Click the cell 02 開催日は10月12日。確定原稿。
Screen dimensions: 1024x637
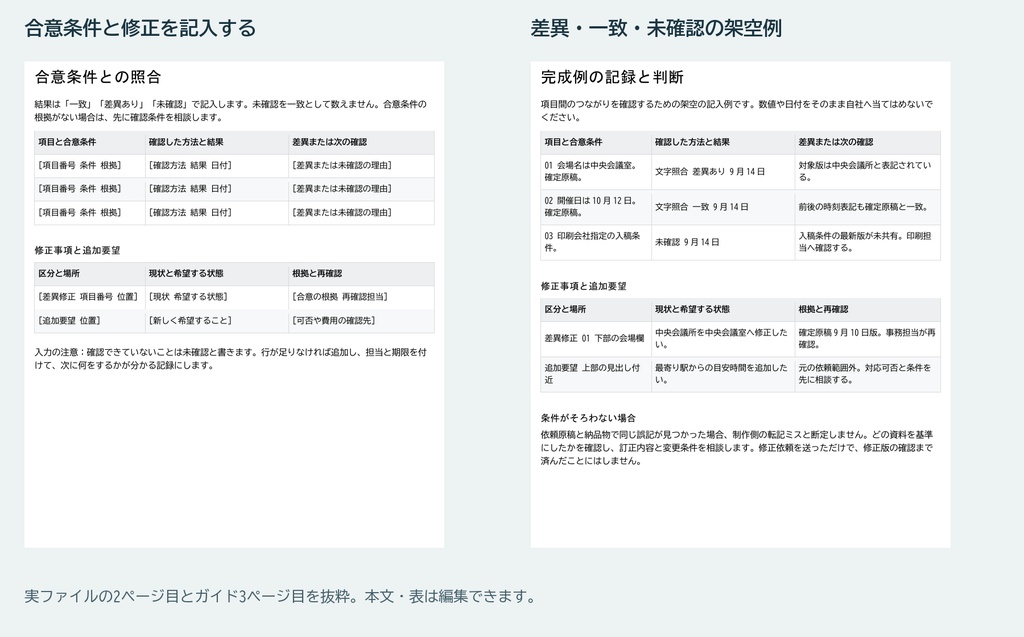[596, 206]
